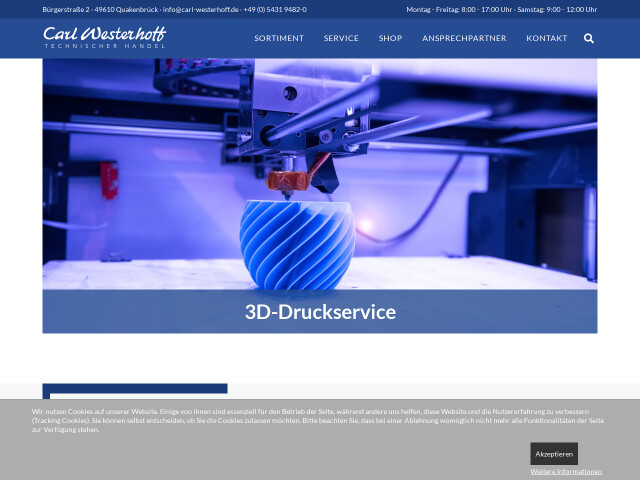Click the Technischer Handel tagline under logo
This screenshot has width=640, height=480.
pyautogui.click(x=104, y=47)
